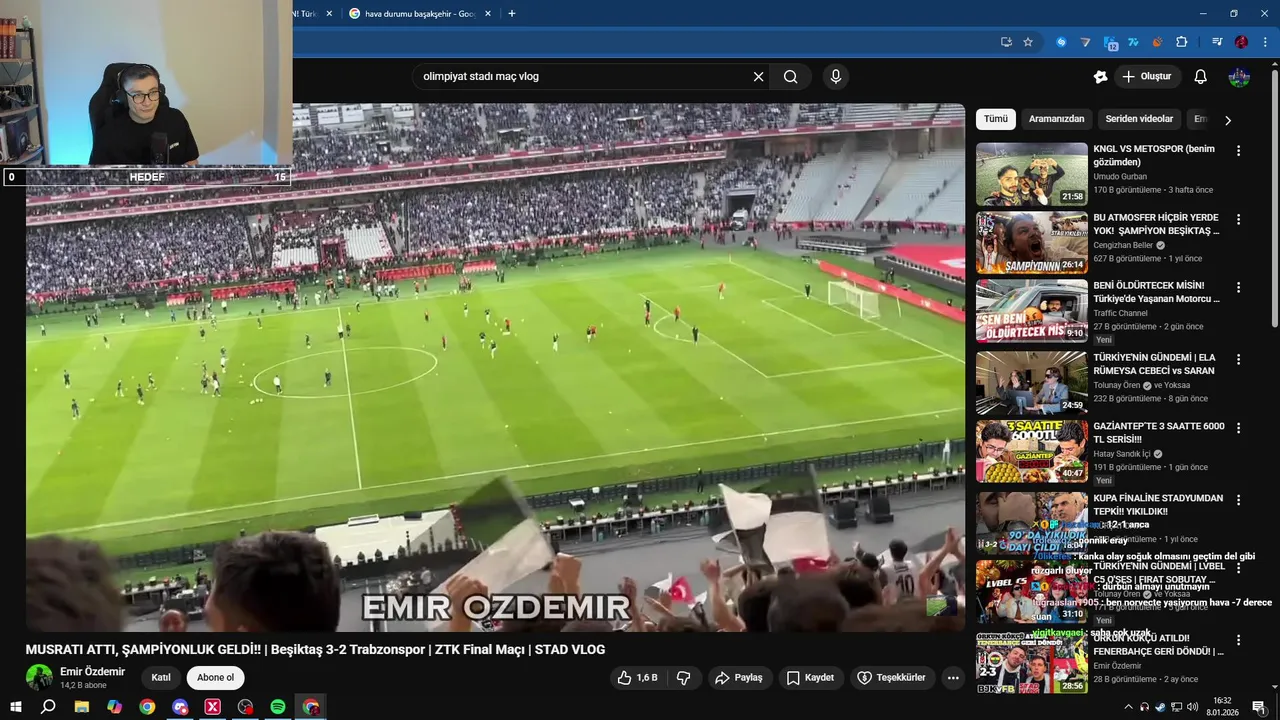This screenshot has width=1280, height=720.
Task: Open the SEN BENİ ÖLDÜRTECEK MİS thumbnail
Action: pos(1032,311)
